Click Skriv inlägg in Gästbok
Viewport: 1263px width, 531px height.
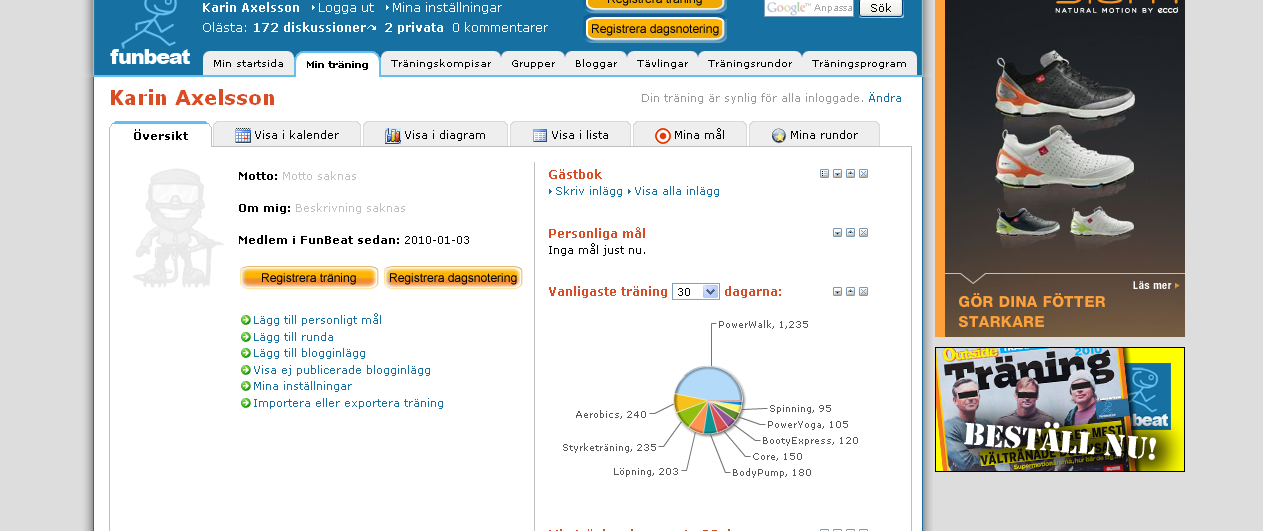click(x=589, y=191)
